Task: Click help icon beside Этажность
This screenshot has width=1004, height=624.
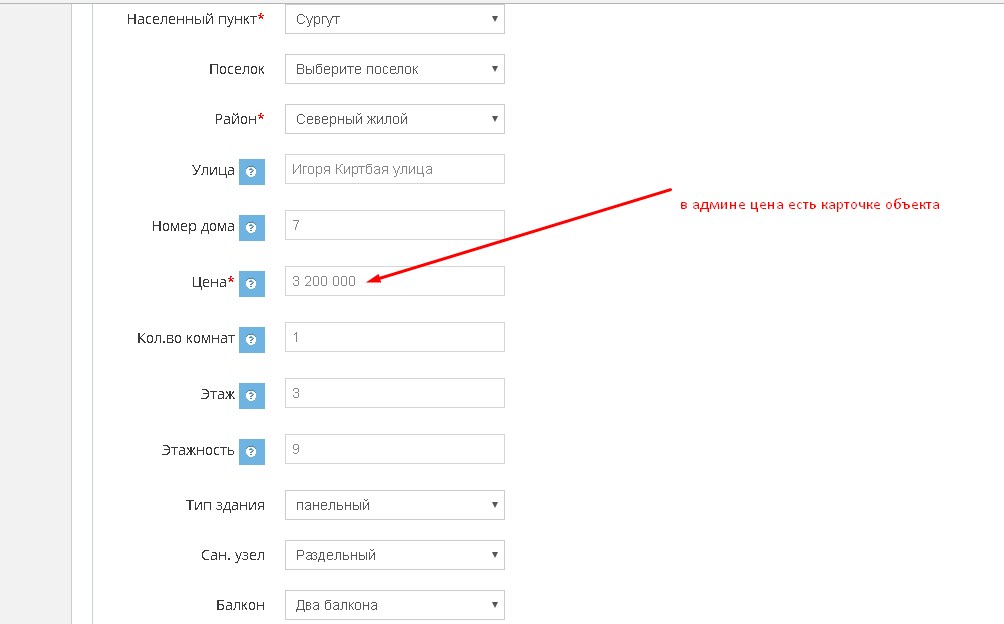Action: pos(252,451)
